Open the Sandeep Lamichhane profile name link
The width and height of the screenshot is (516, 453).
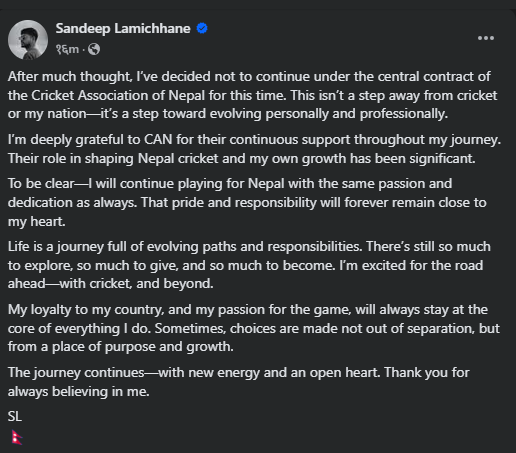(123, 28)
